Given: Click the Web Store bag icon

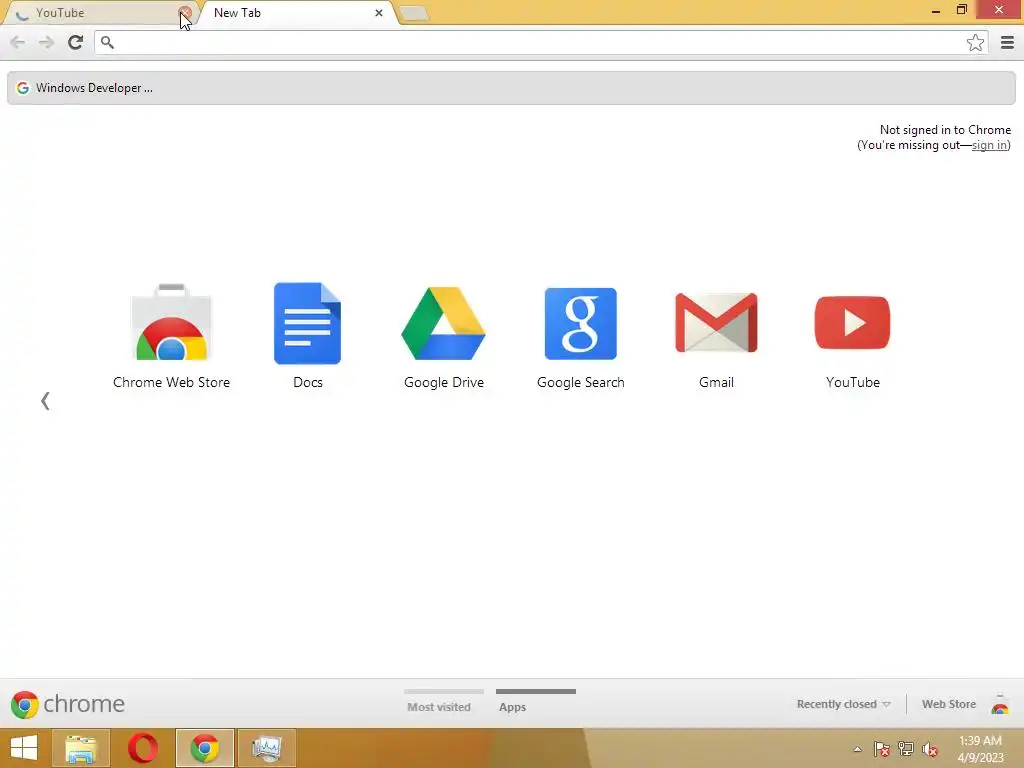Looking at the screenshot, I should point(1000,704).
